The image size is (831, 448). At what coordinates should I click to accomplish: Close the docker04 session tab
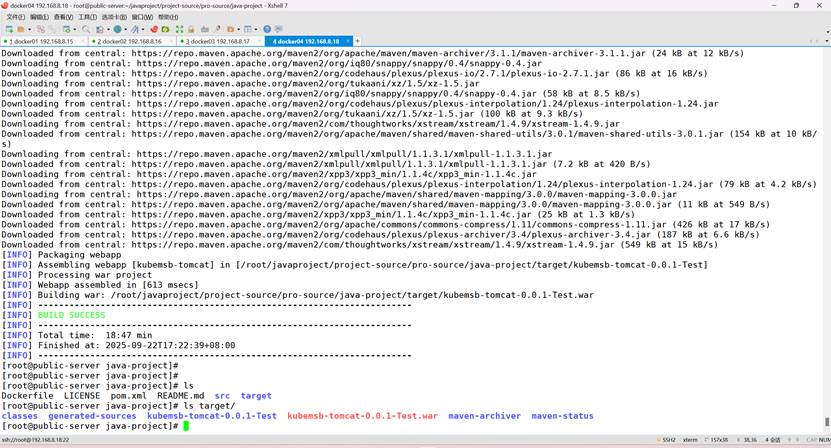(x=348, y=41)
